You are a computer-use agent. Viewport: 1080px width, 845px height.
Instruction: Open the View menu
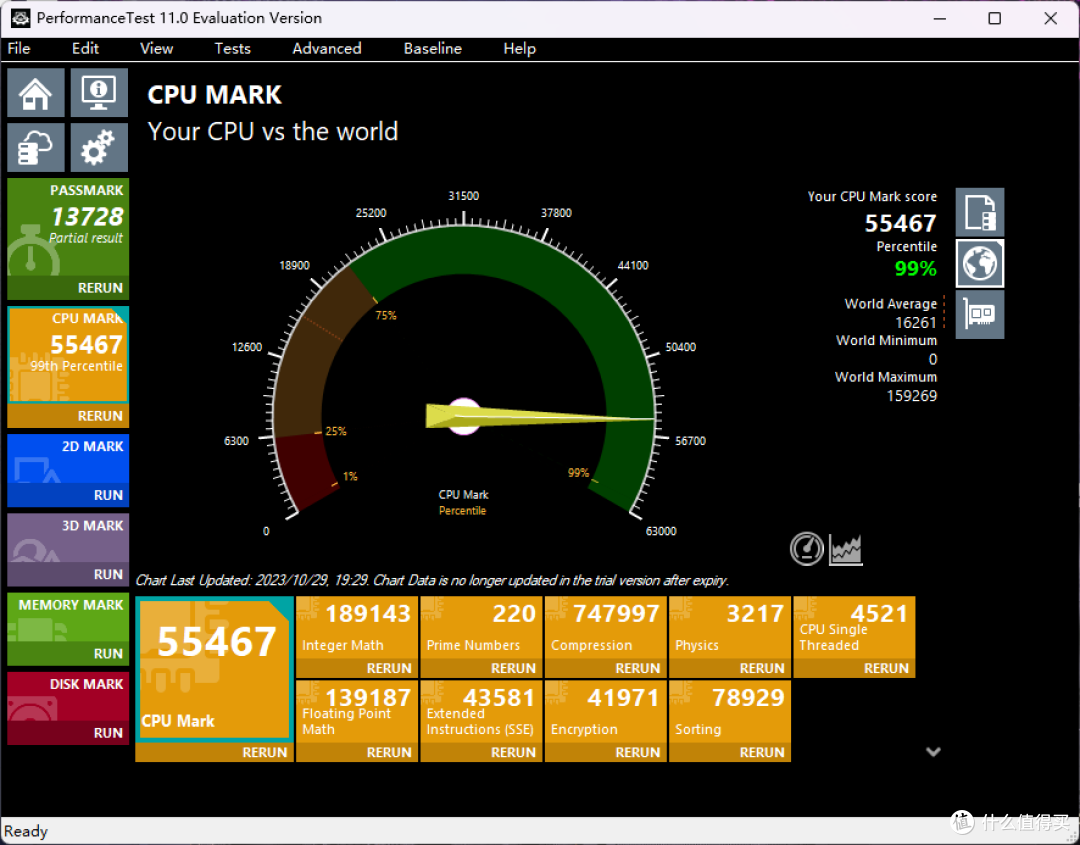point(156,48)
